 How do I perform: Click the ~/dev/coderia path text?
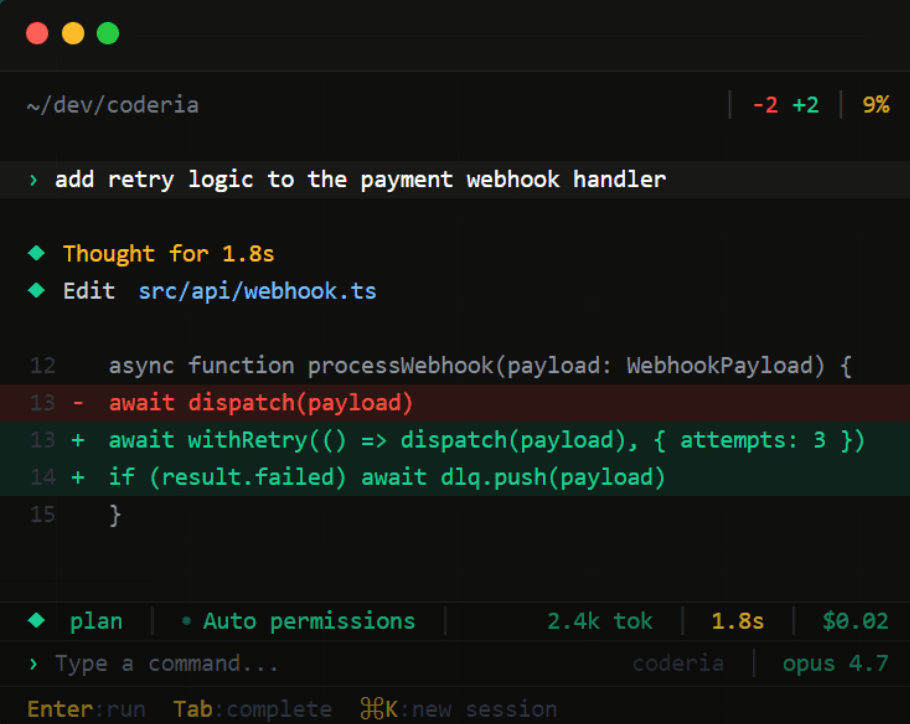(113, 105)
